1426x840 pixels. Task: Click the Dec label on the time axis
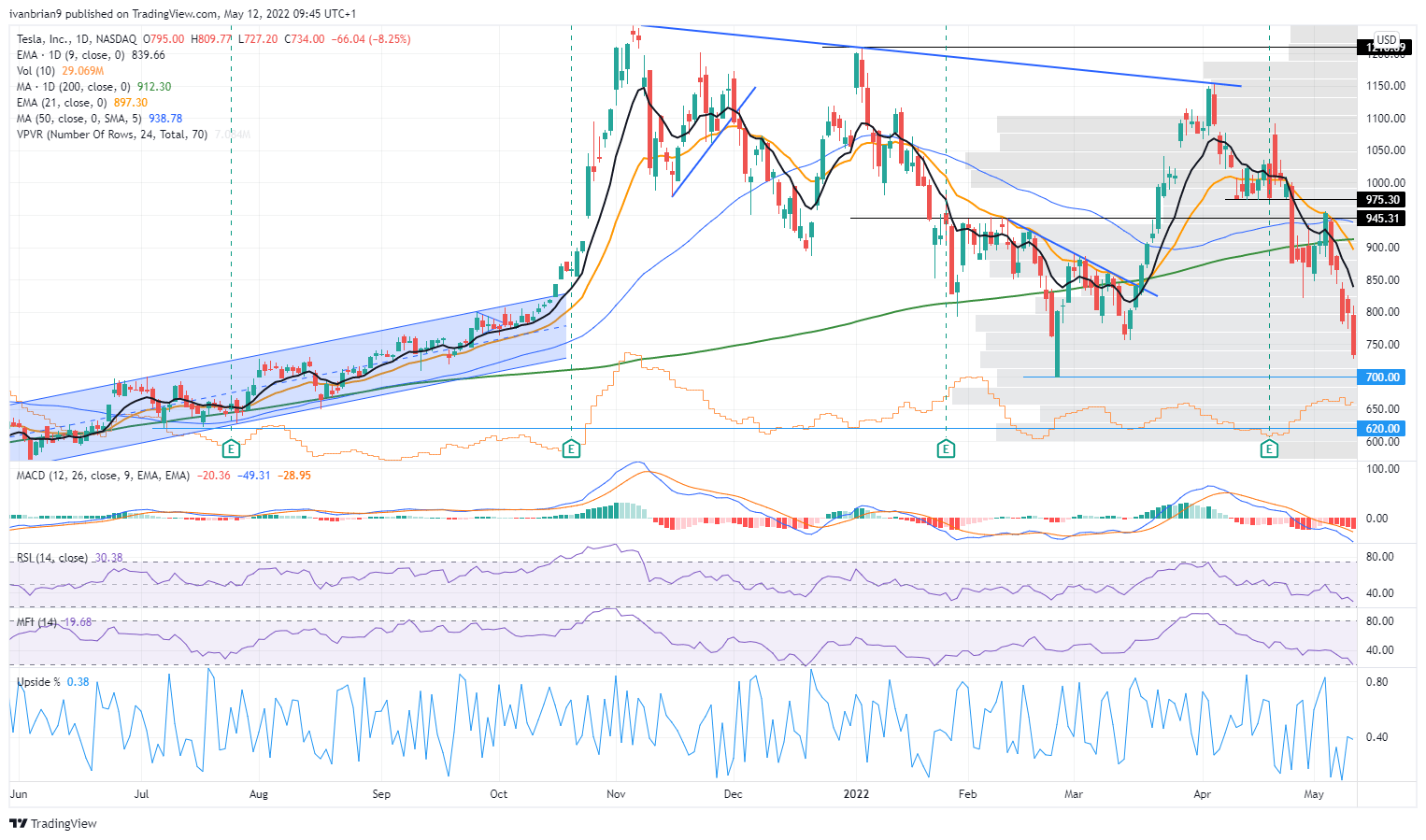[733, 794]
